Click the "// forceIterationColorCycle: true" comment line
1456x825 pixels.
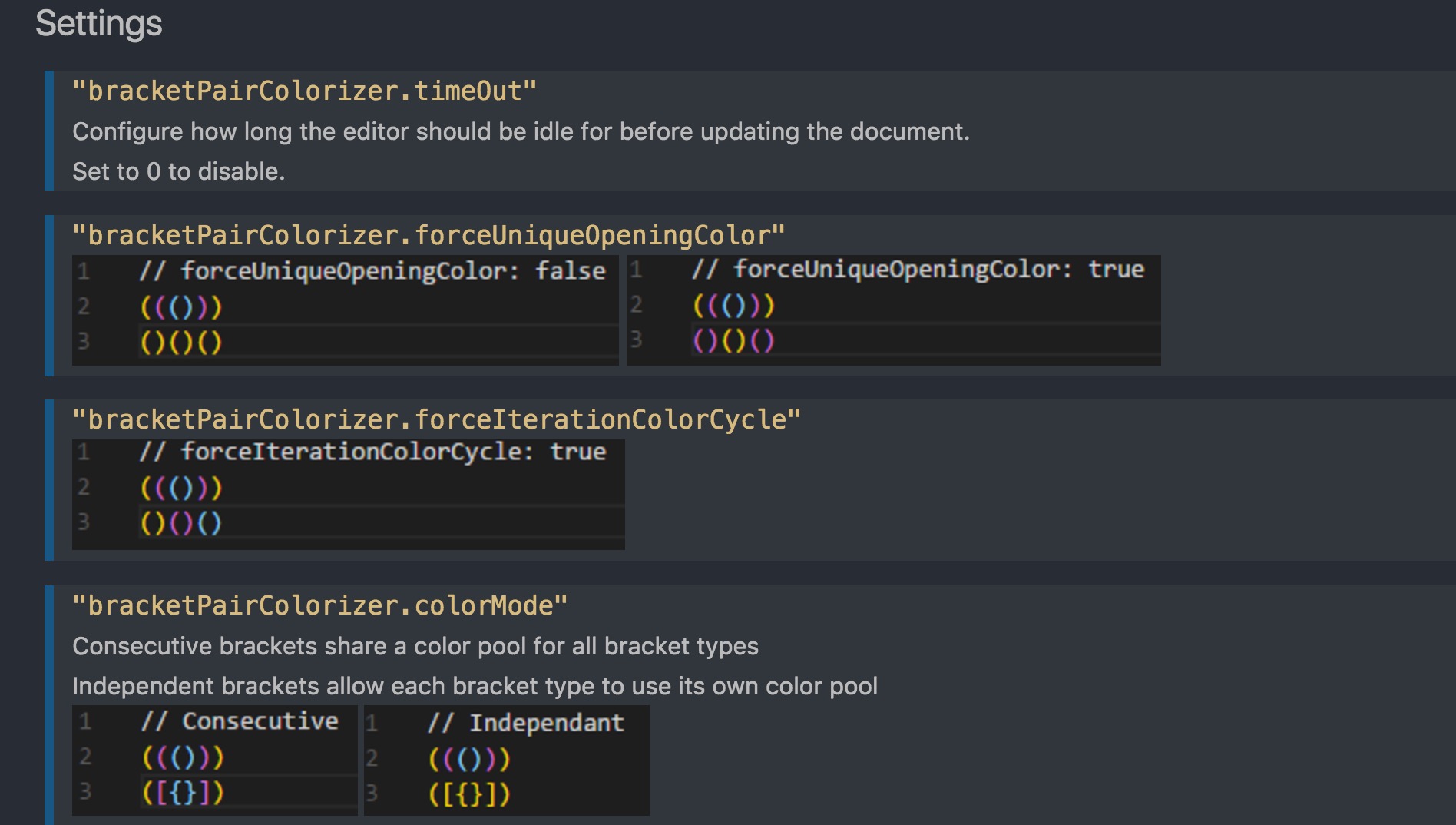372,452
